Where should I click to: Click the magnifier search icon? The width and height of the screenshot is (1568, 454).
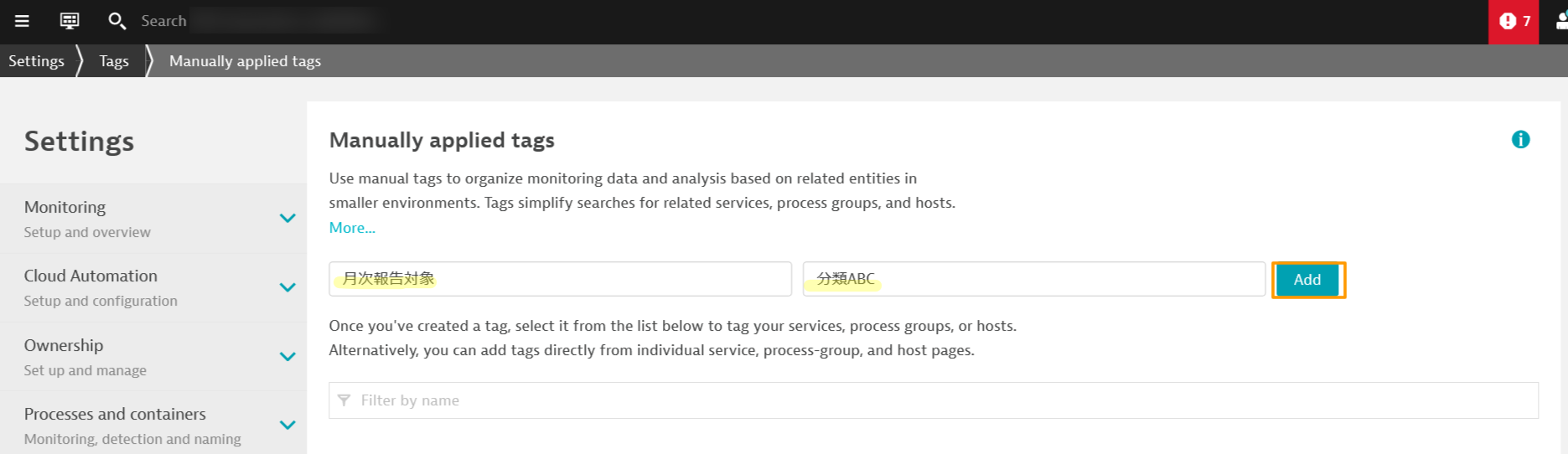click(x=117, y=21)
